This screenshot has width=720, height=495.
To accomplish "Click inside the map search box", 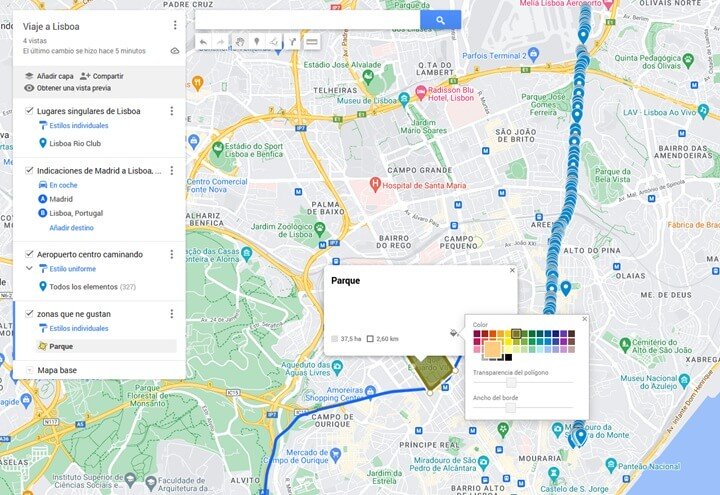I will [x=308, y=20].
